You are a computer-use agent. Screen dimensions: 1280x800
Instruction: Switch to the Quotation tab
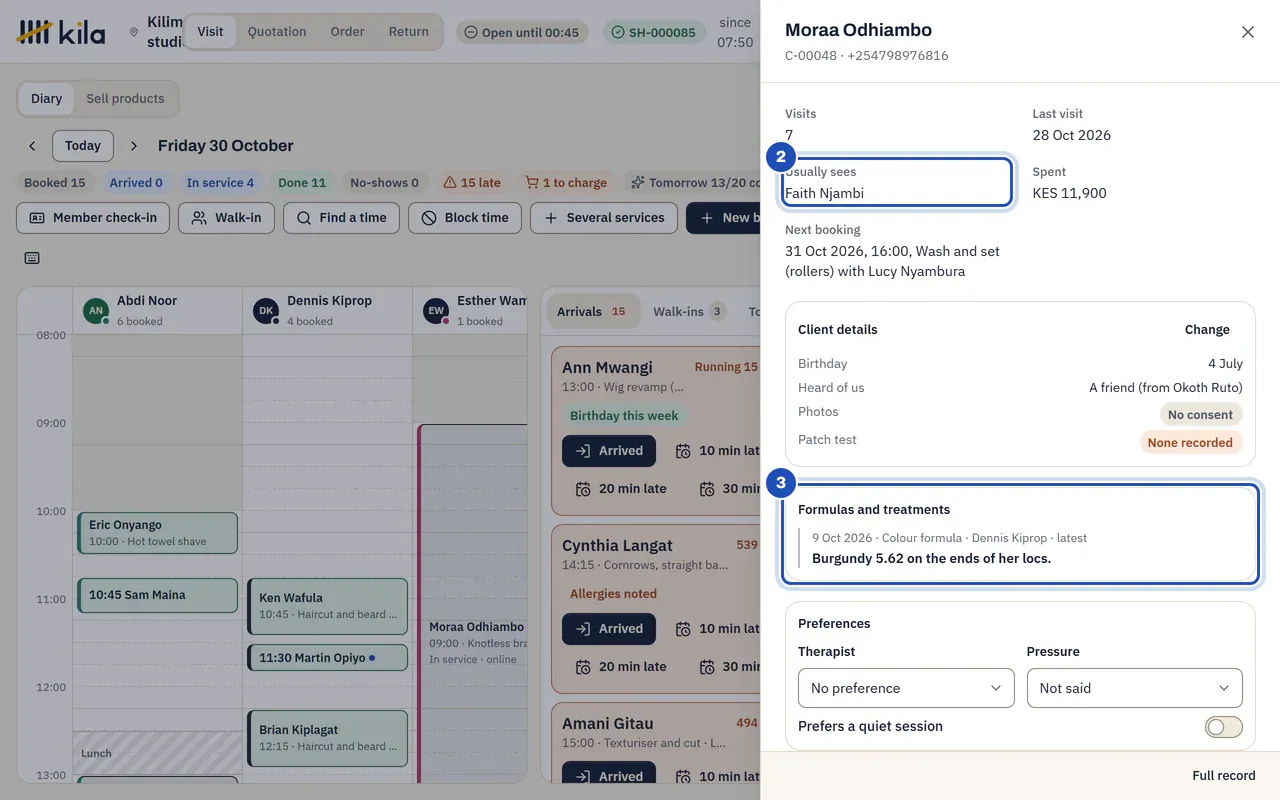coord(277,32)
